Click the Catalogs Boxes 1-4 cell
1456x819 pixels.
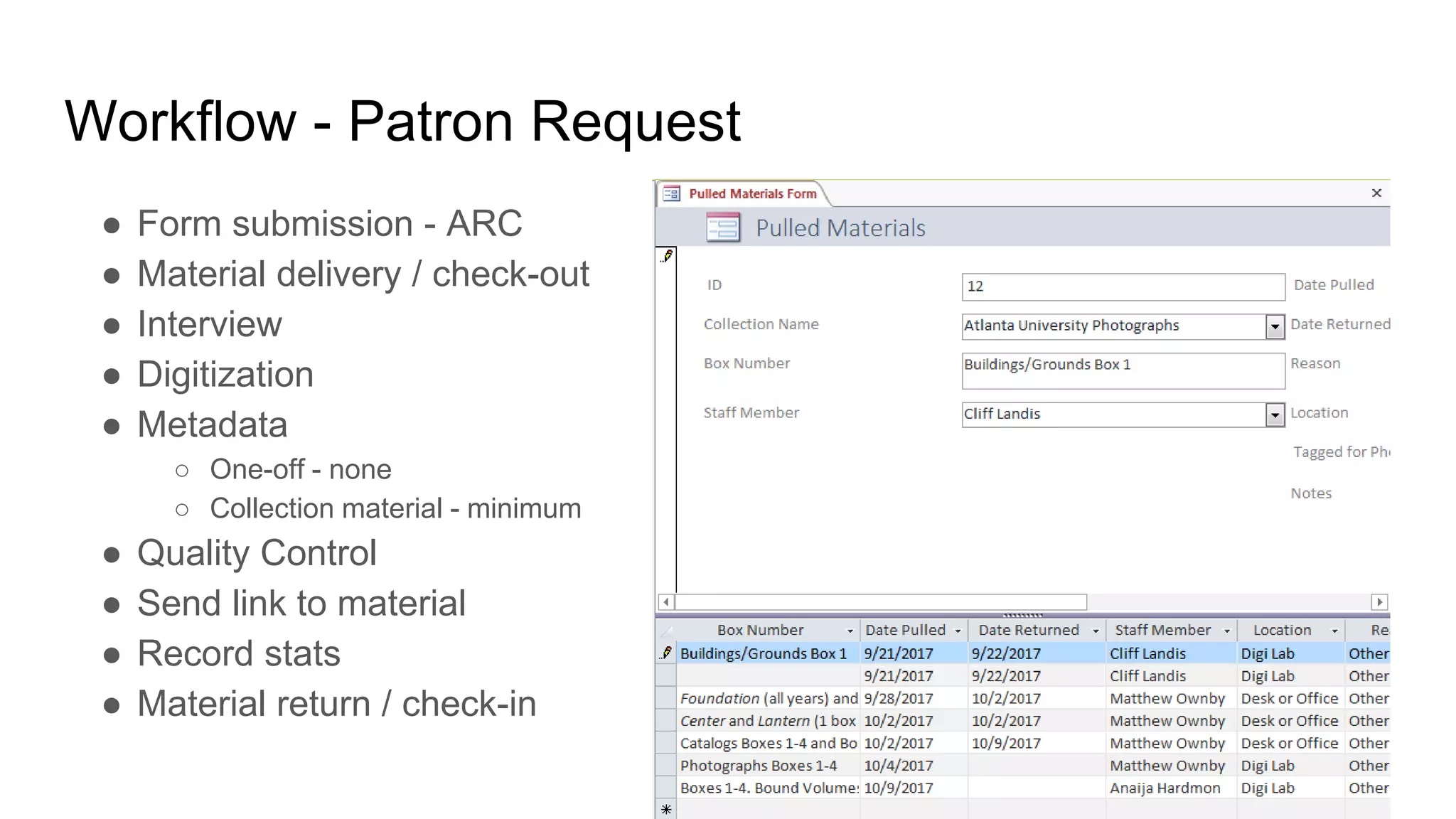768,743
